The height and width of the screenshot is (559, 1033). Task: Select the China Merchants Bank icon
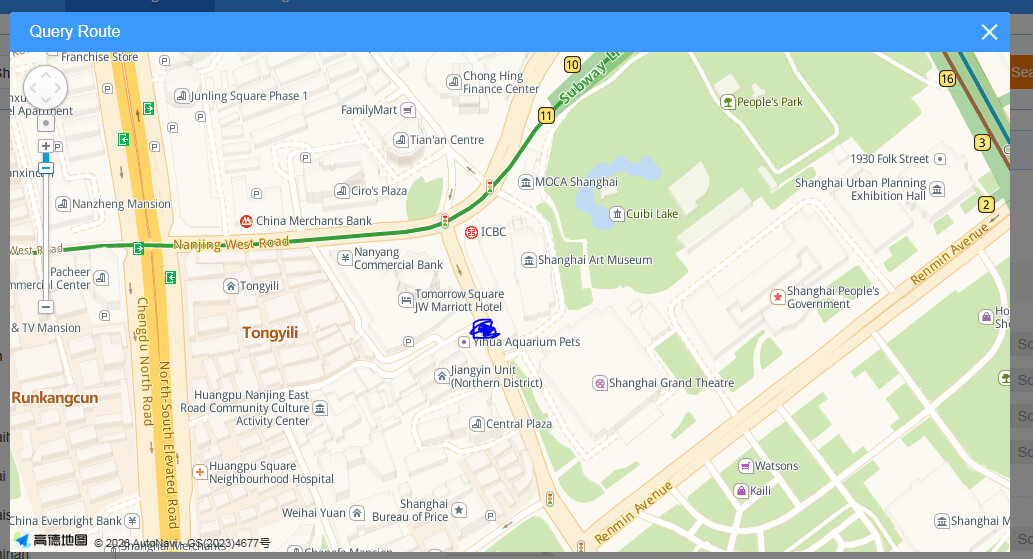tap(246, 221)
